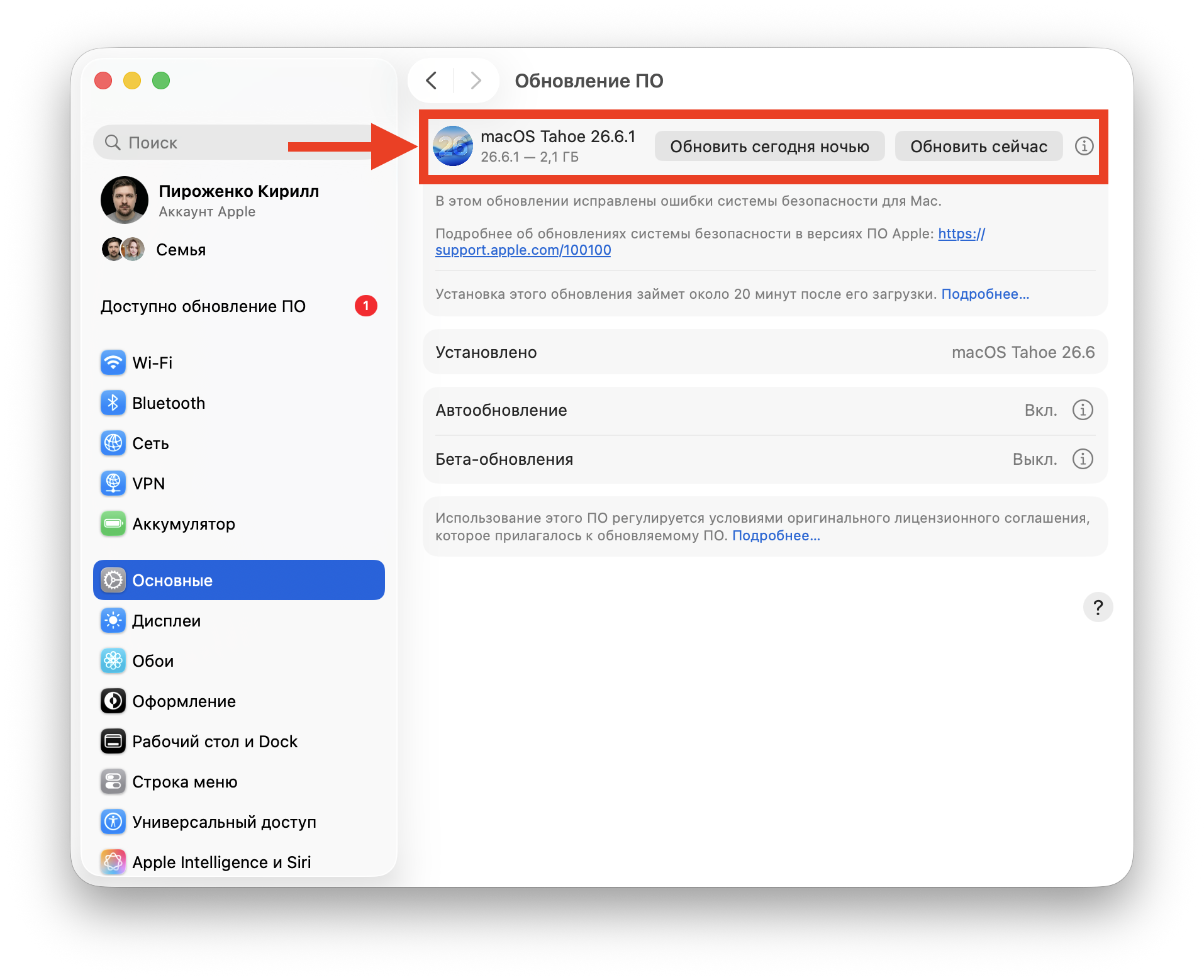Select the Сеть globe icon
1204x980 pixels.
click(x=113, y=443)
